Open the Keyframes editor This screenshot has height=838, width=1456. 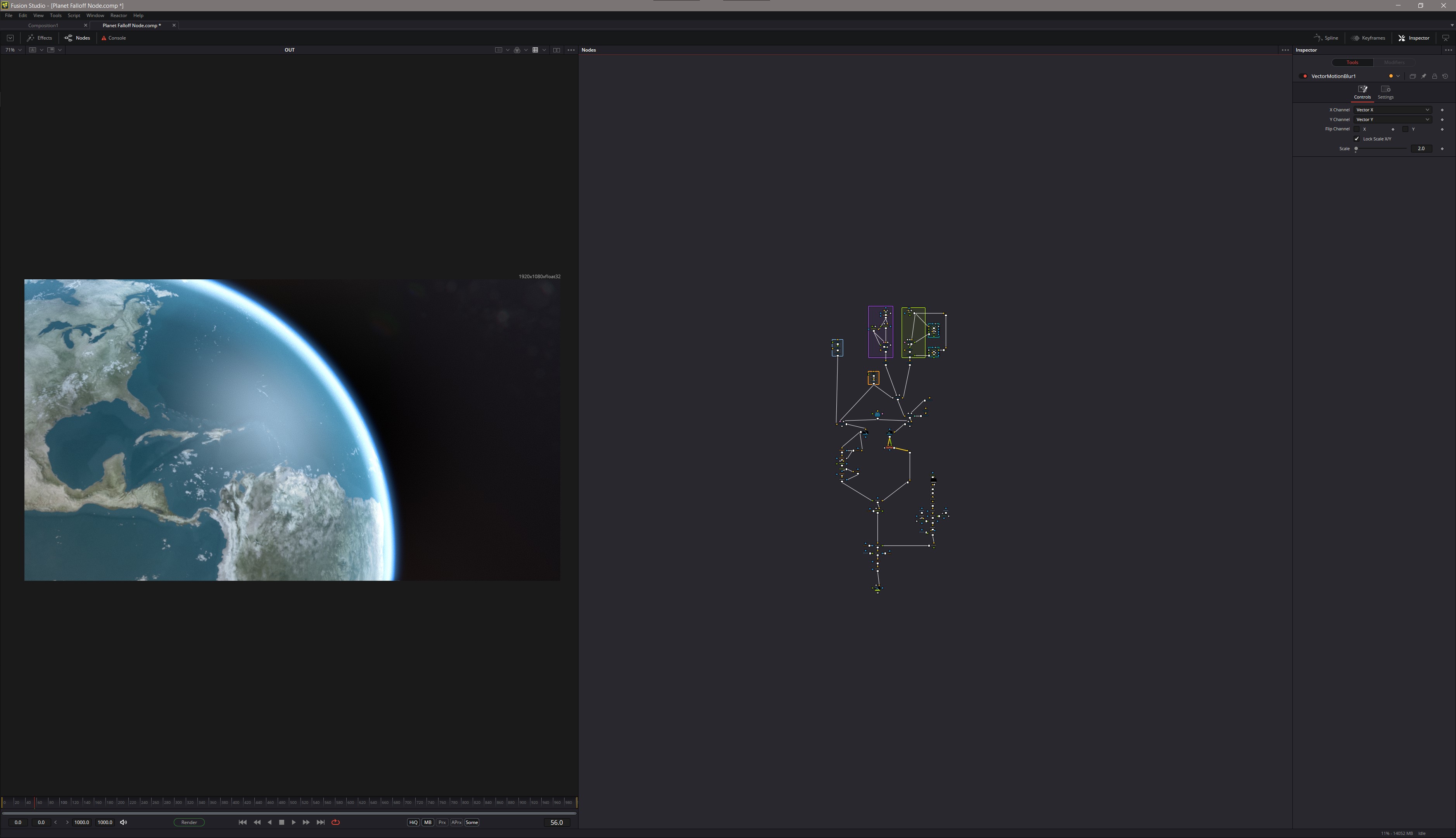coord(1368,38)
